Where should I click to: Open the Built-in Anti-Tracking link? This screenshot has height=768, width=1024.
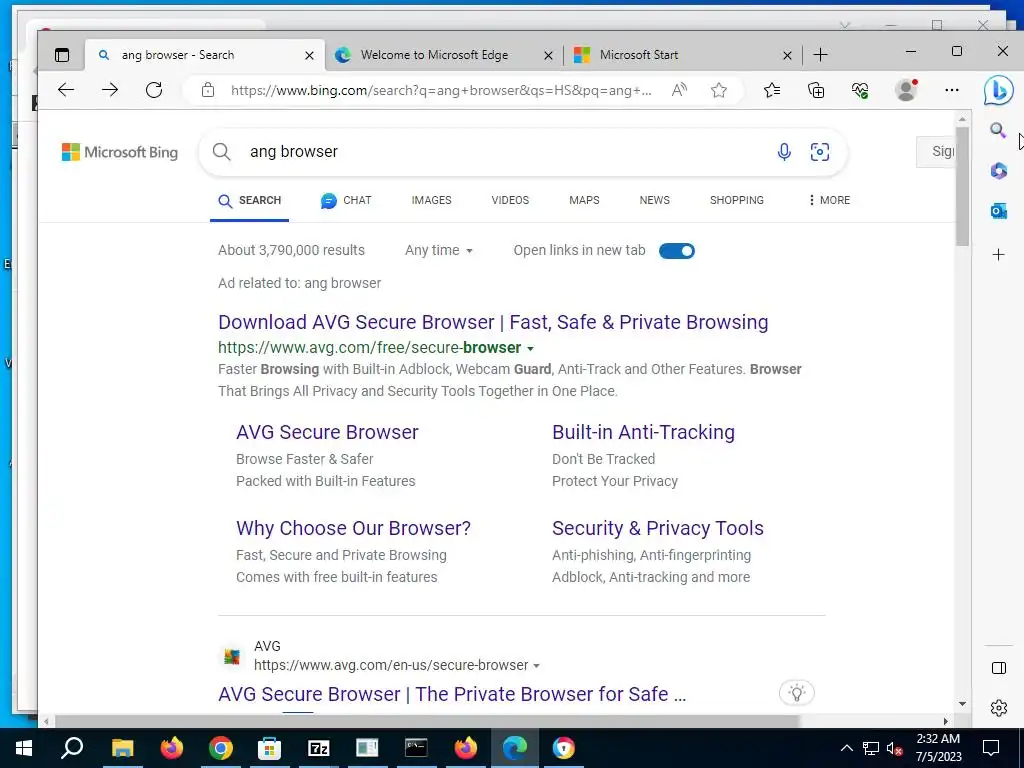coord(643,432)
